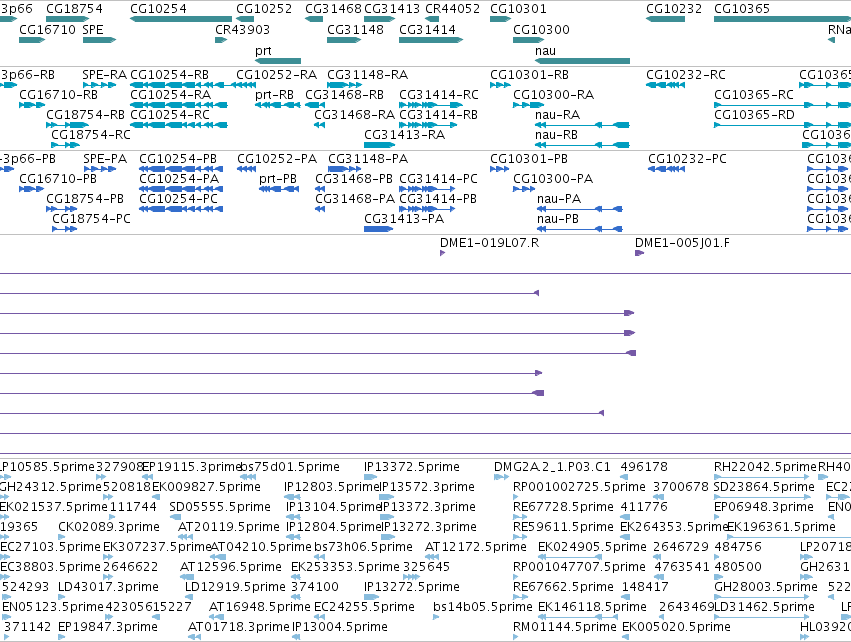The width and height of the screenshot is (851, 642).
Task: Select EST EK146118.5prime
Action: 592,607
